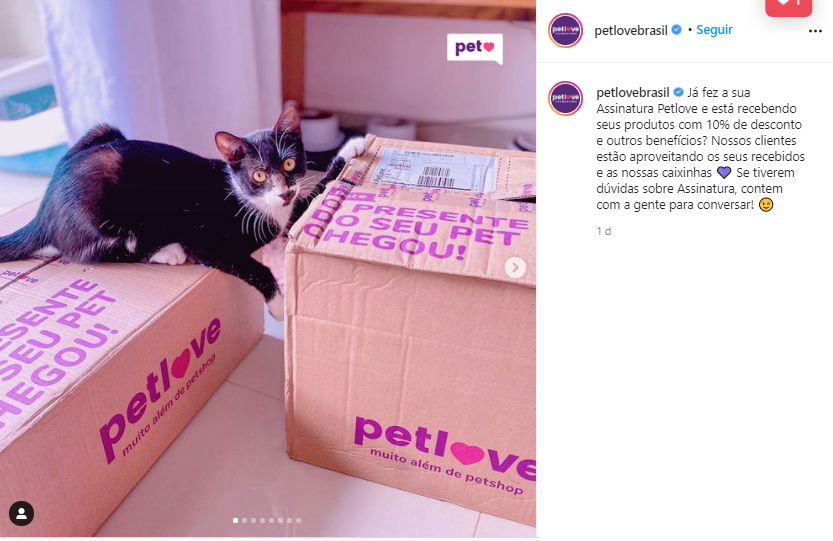Click the petlovebrasil avatar beside the caption
The width and height of the screenshot is (833, 541).
point(565,98)
